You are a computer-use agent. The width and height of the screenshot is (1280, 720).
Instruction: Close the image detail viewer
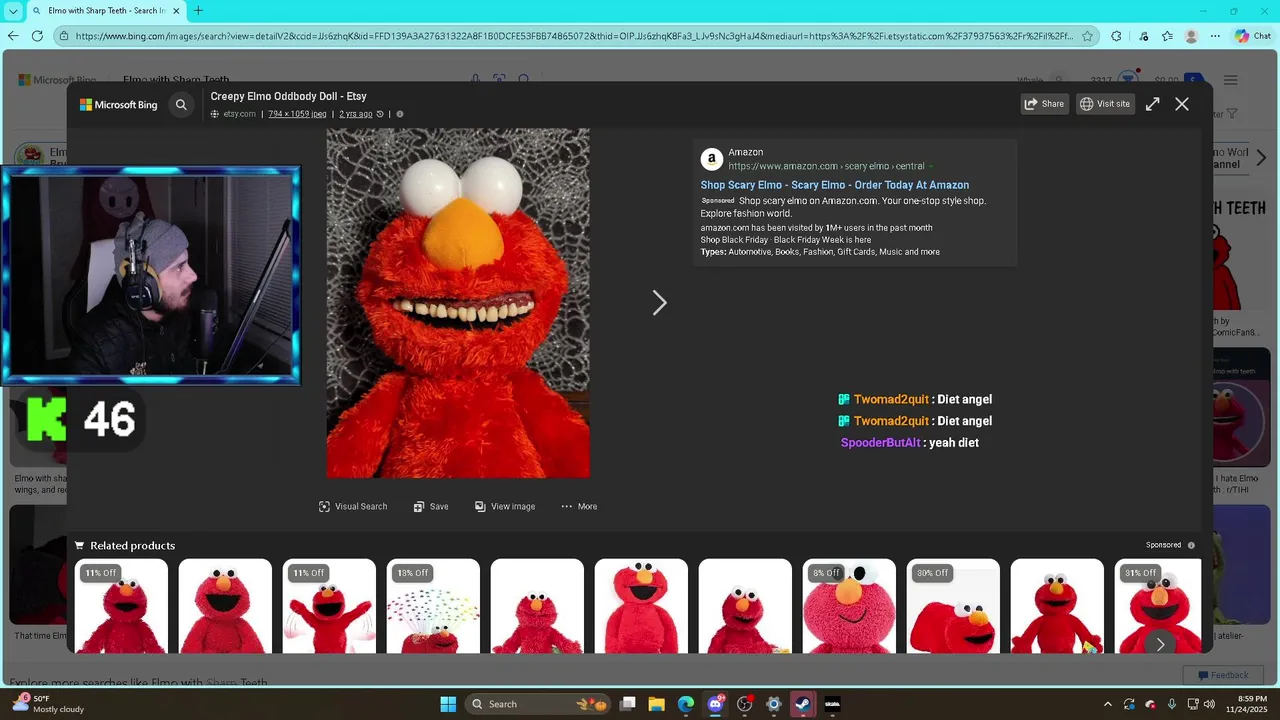(x=1182, y=104)
